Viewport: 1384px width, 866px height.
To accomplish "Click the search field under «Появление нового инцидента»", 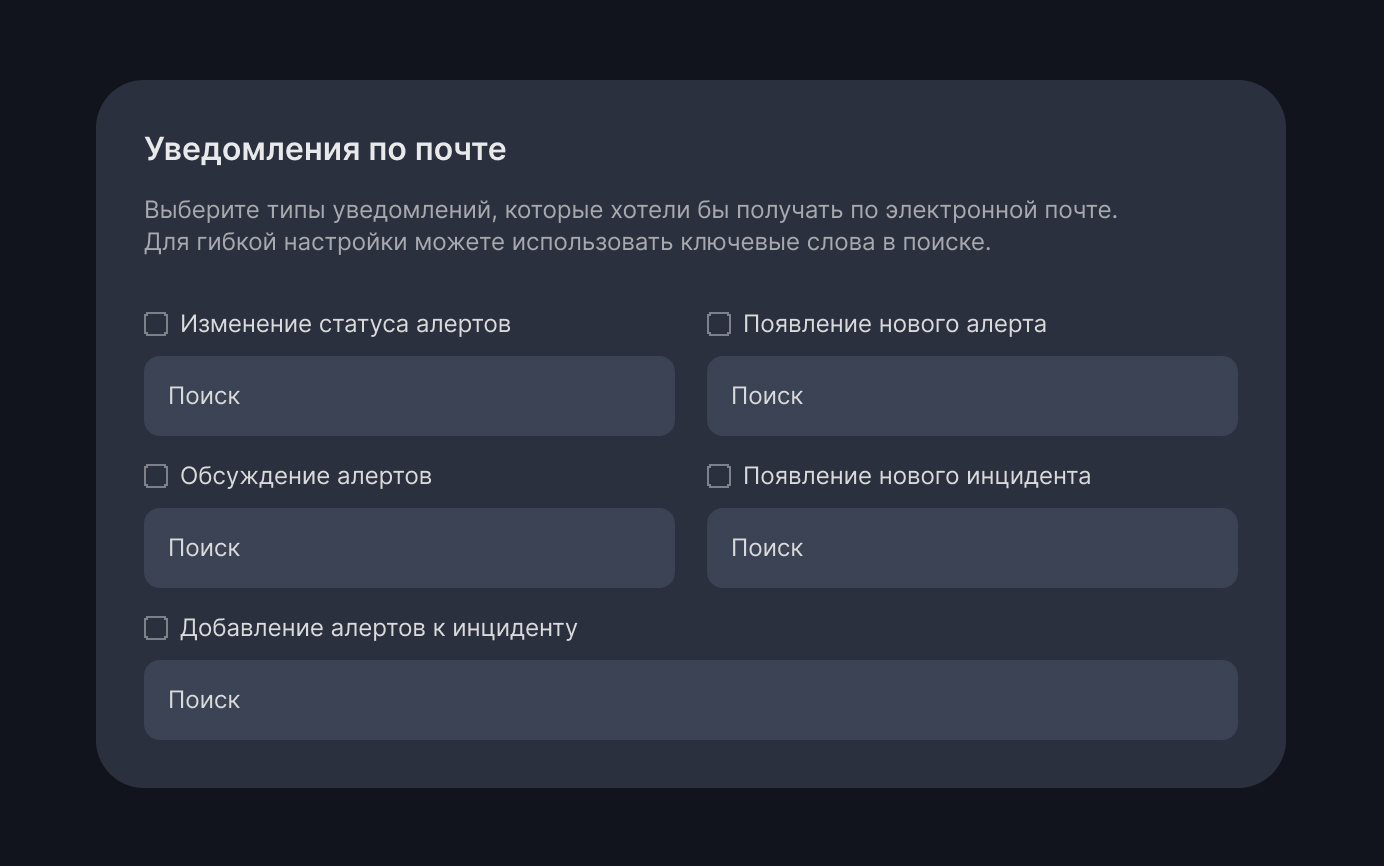I will point(972,548).
